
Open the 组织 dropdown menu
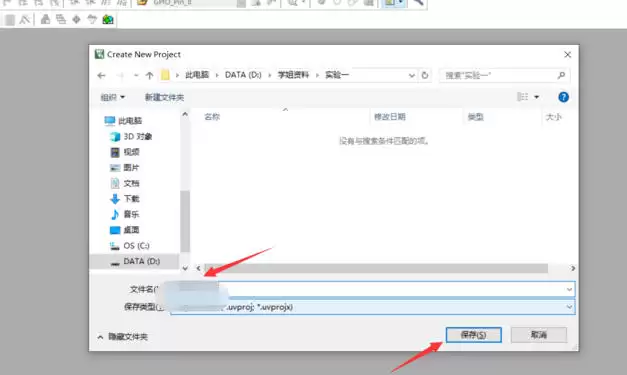point(113,97)
